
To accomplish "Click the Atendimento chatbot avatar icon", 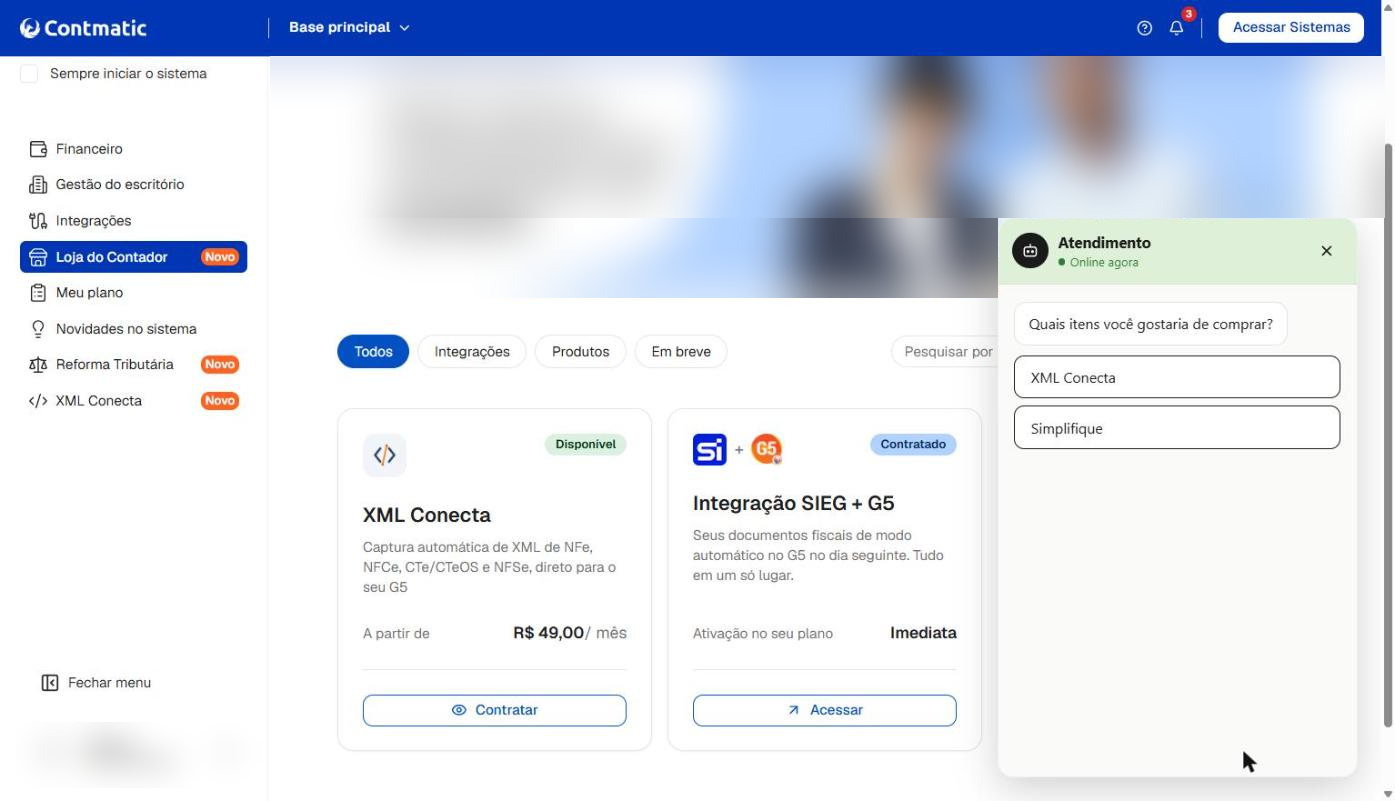I will coord(1030,251).
